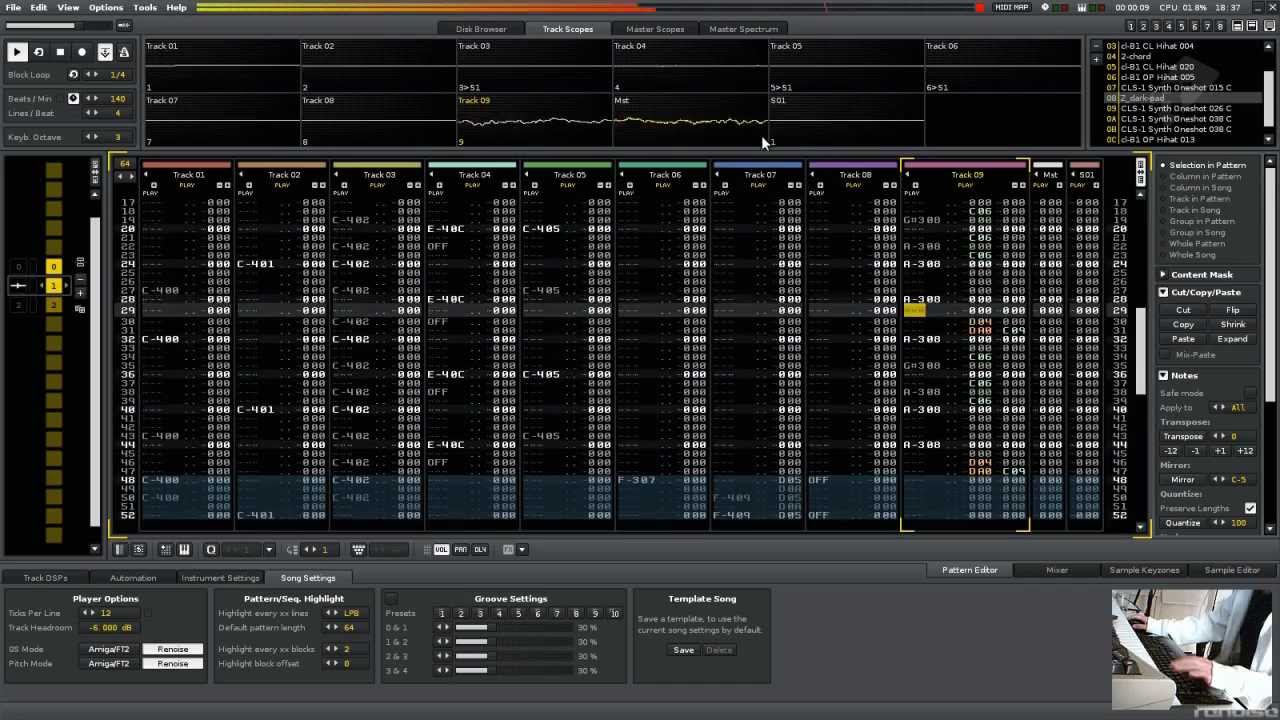Toggle the PAN column button

460,549
